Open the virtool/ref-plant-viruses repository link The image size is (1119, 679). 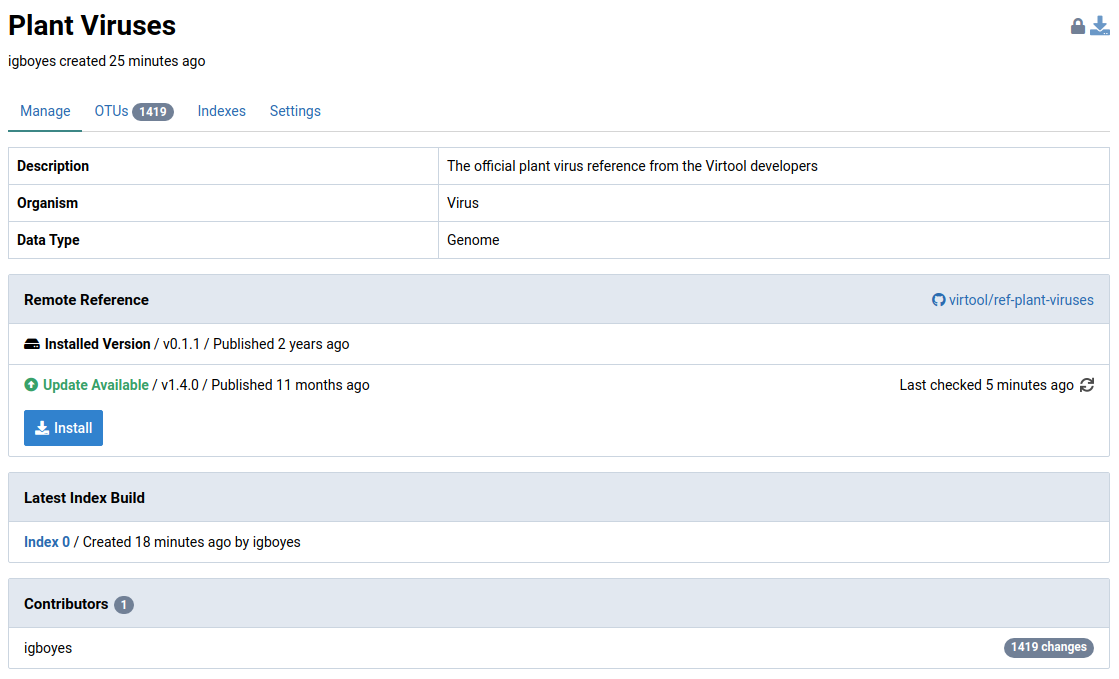pyautogui.click(x=1021, y=300)
